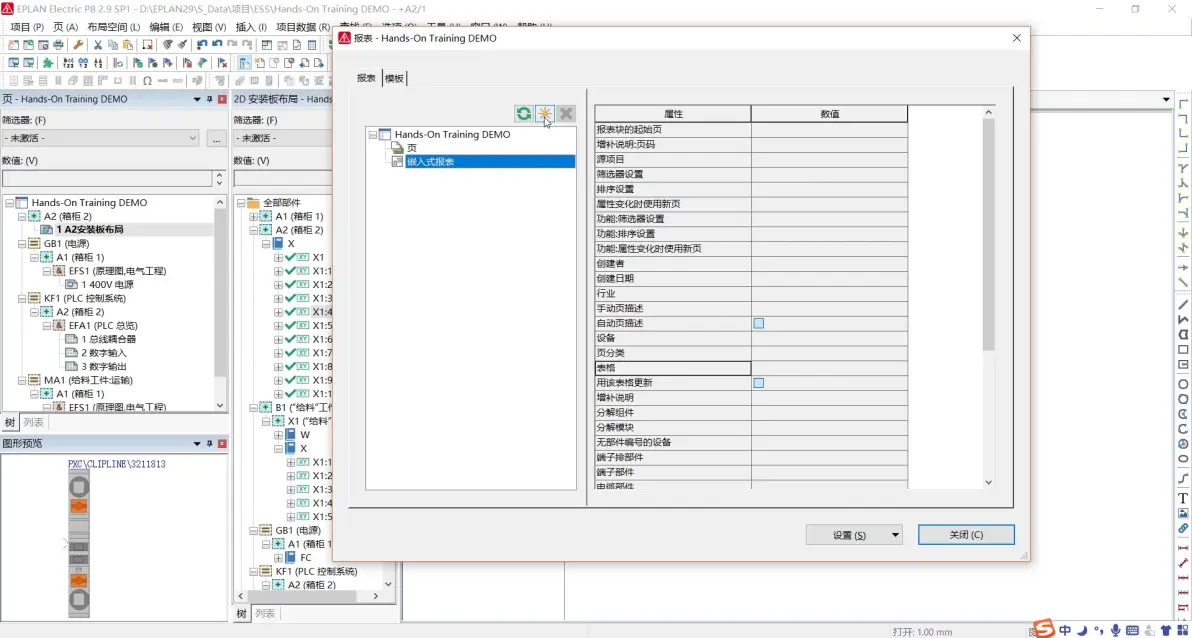Click the … button beside 页 panel filter
The image size is (1192, 638).
[217, 138]
